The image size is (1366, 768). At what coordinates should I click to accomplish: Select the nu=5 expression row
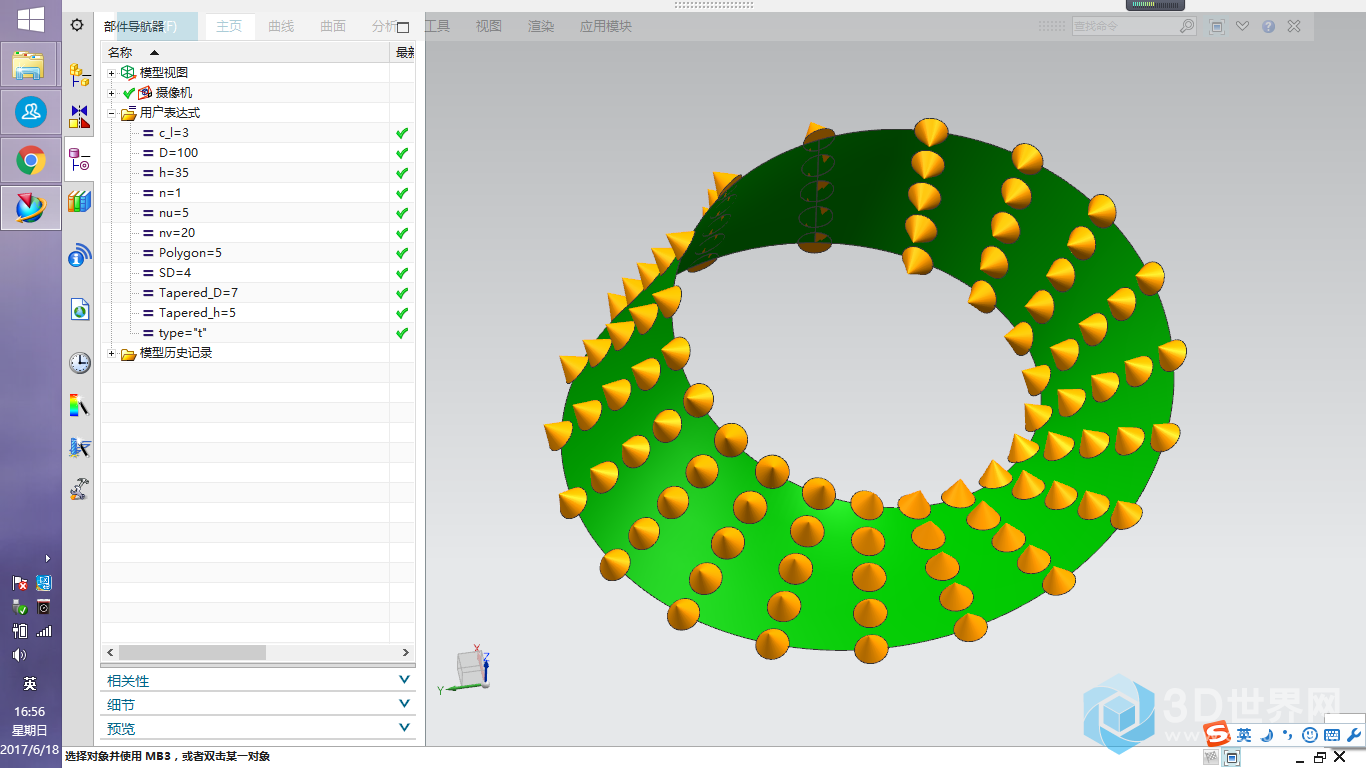coord(258,213)
